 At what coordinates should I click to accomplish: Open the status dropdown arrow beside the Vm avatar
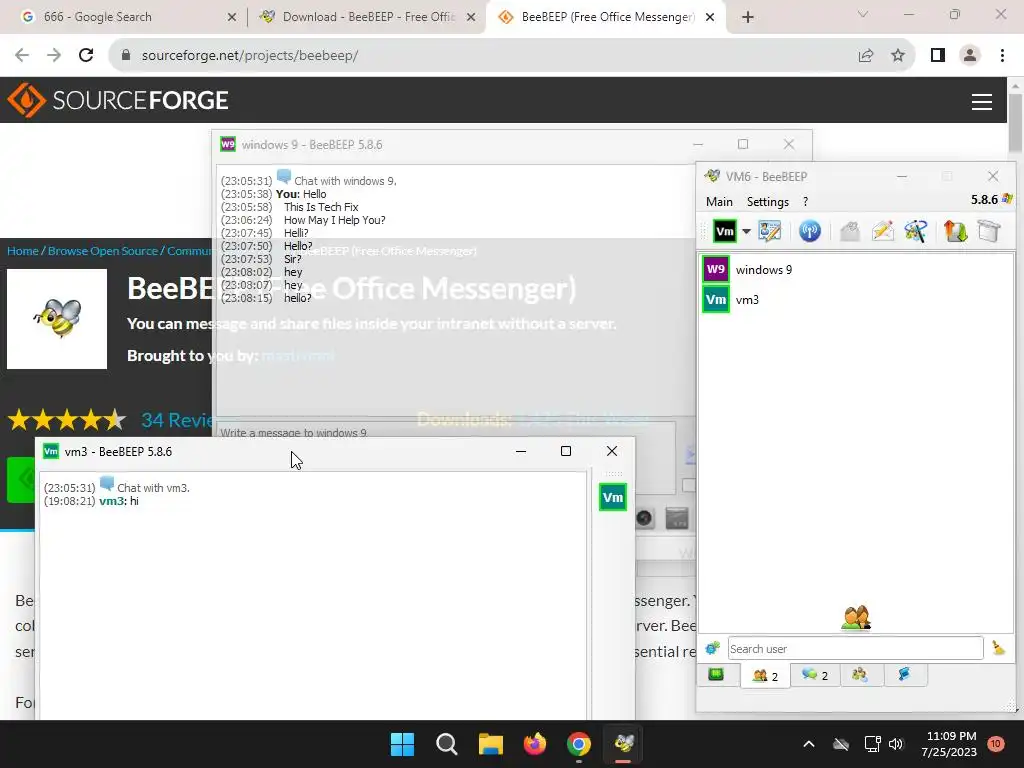(746, 231)
